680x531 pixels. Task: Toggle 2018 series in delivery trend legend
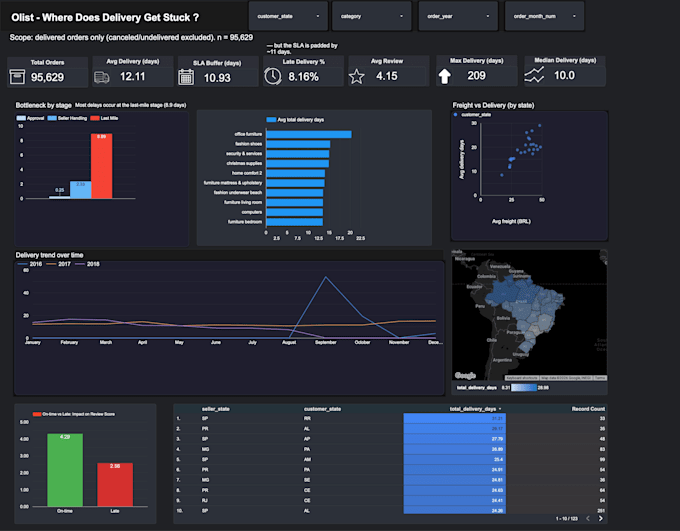point(87,264)
